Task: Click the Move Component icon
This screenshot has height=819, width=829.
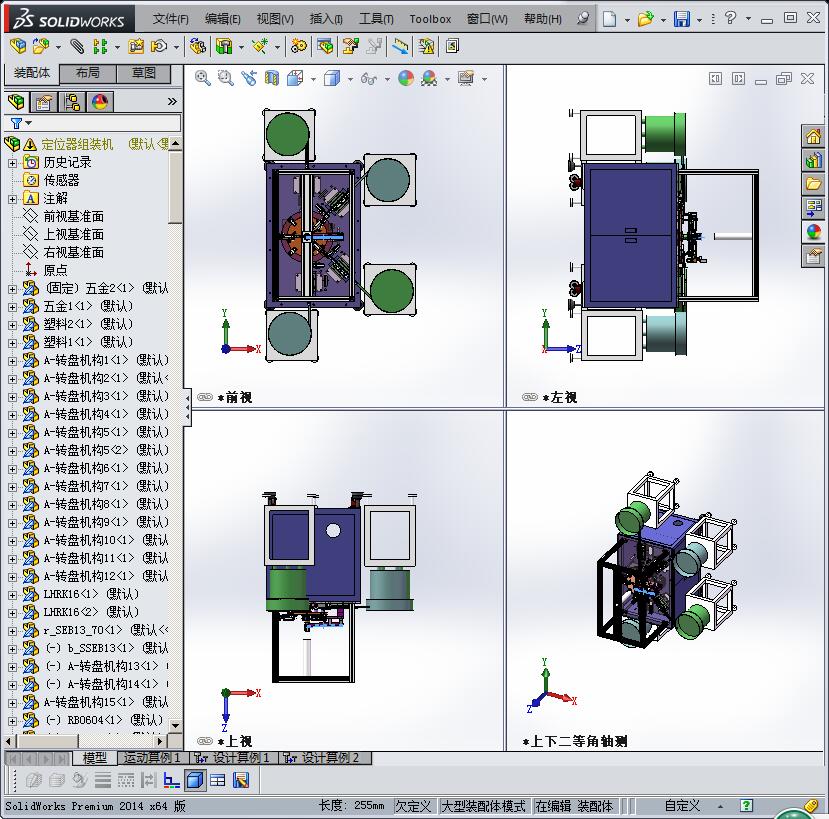Action: (x=159, y=47)
